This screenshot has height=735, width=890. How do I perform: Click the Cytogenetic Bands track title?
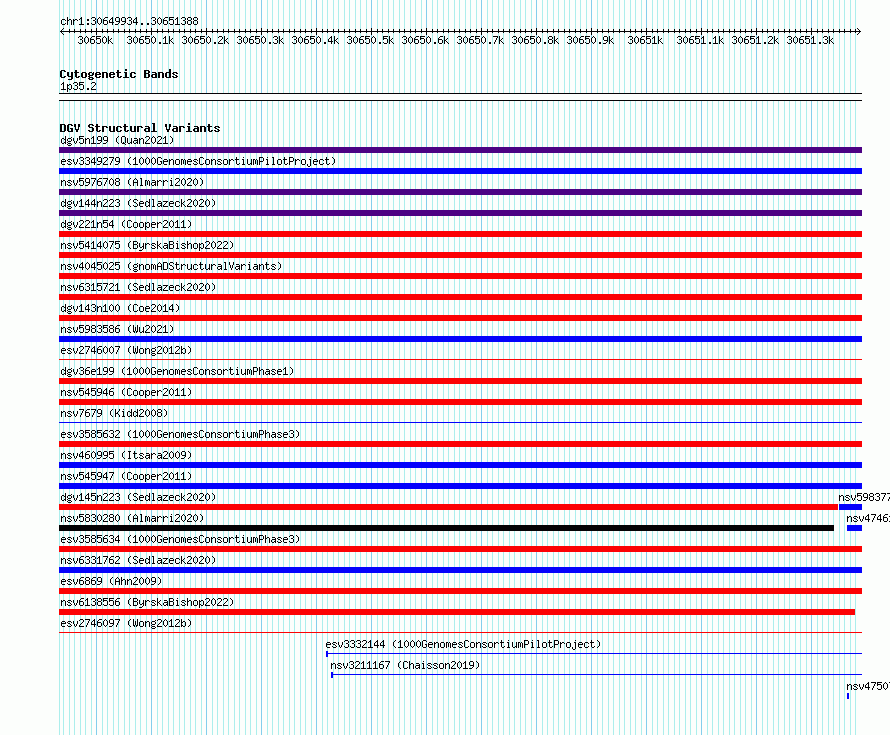119,74
